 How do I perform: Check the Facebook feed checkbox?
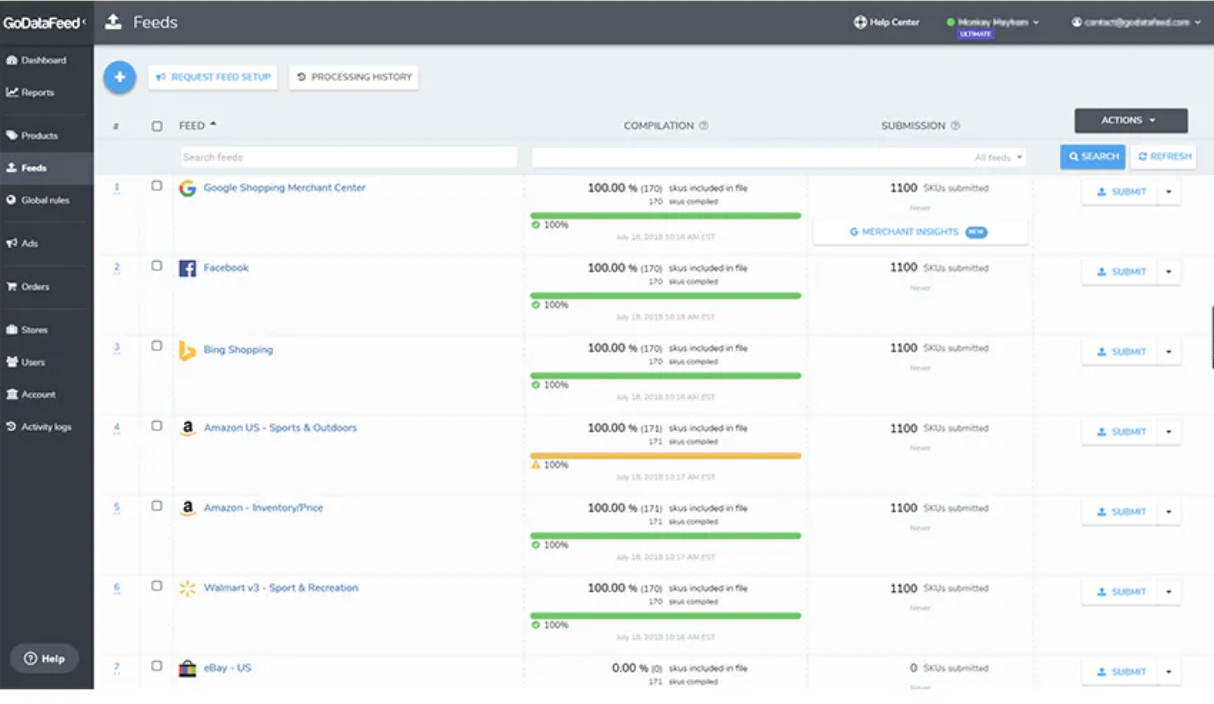point(157,266)
